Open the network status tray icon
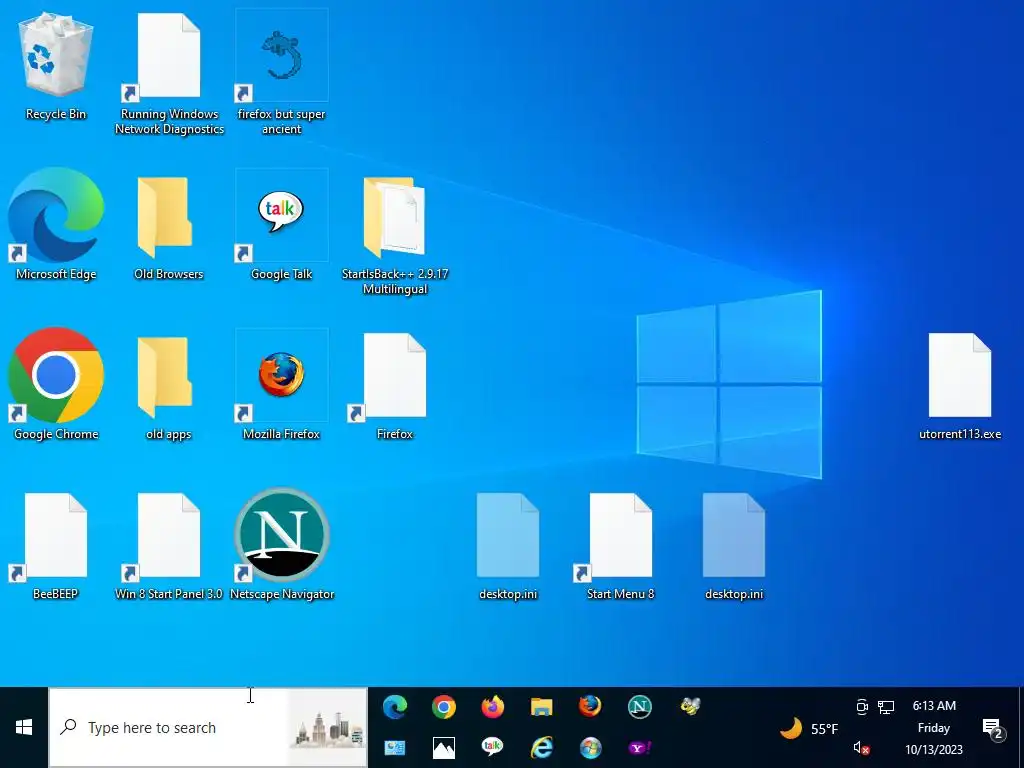The width and height of the screenshot is (1024, 768). click(886, 707)
